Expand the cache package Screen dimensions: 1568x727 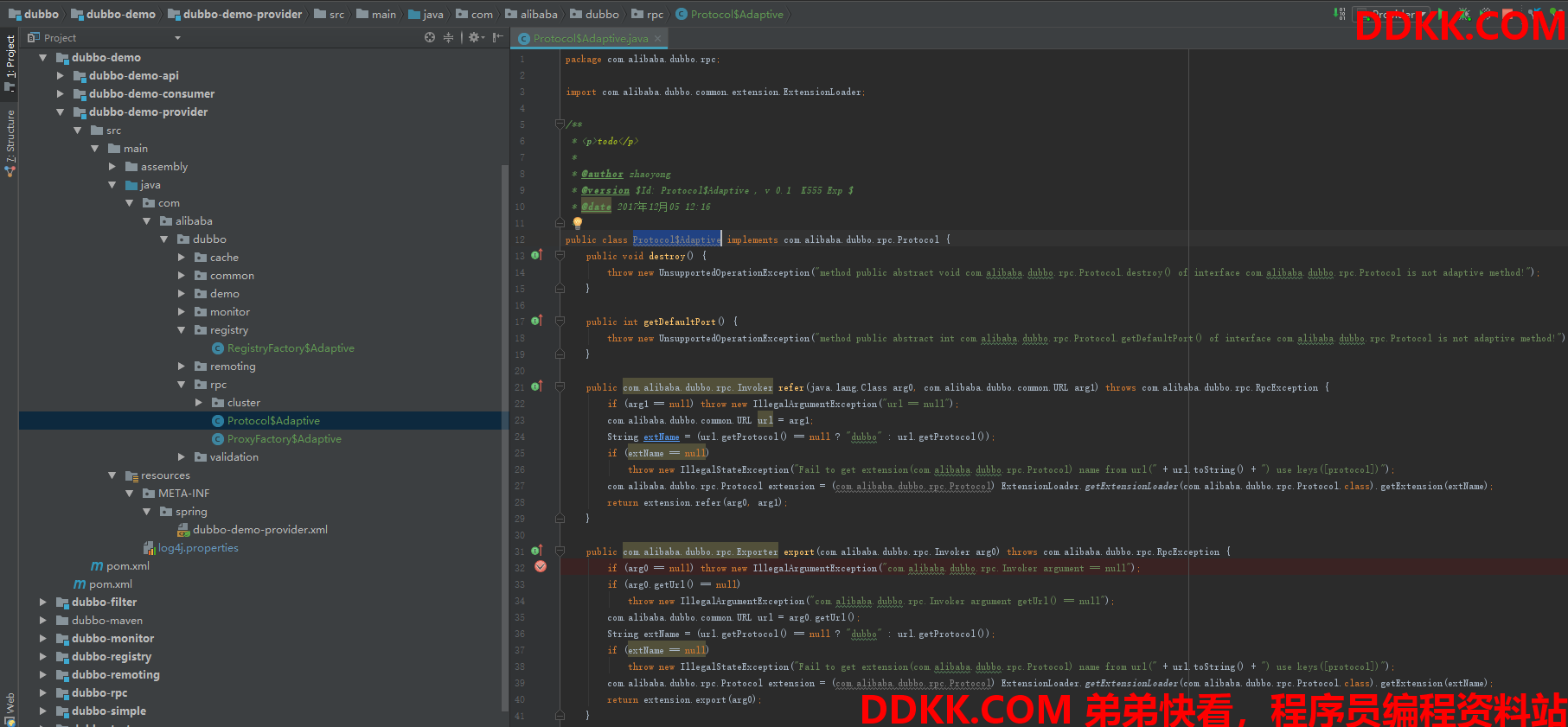click(181, 257)
